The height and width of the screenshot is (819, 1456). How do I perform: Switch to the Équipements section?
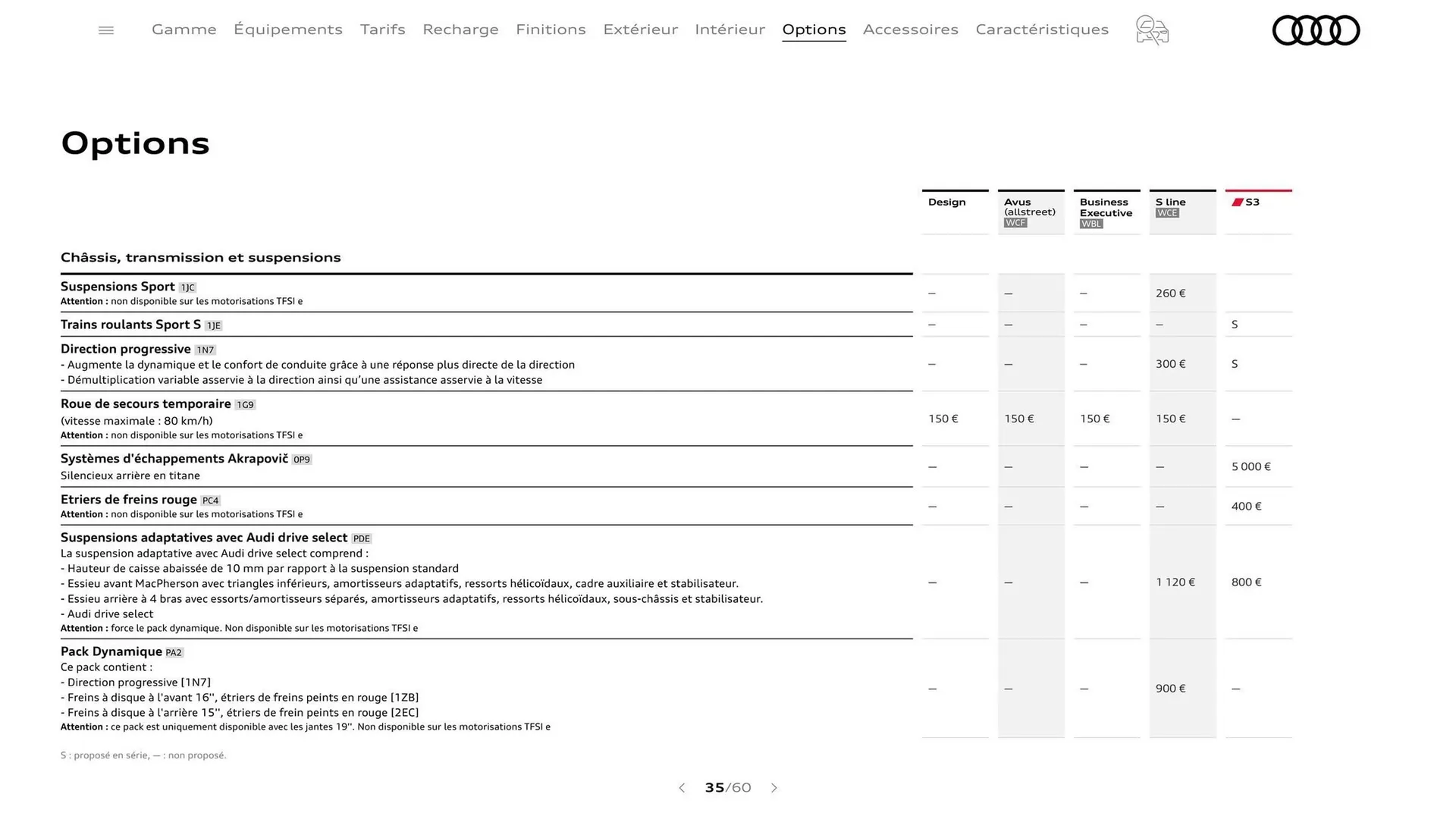click(288, 30)
